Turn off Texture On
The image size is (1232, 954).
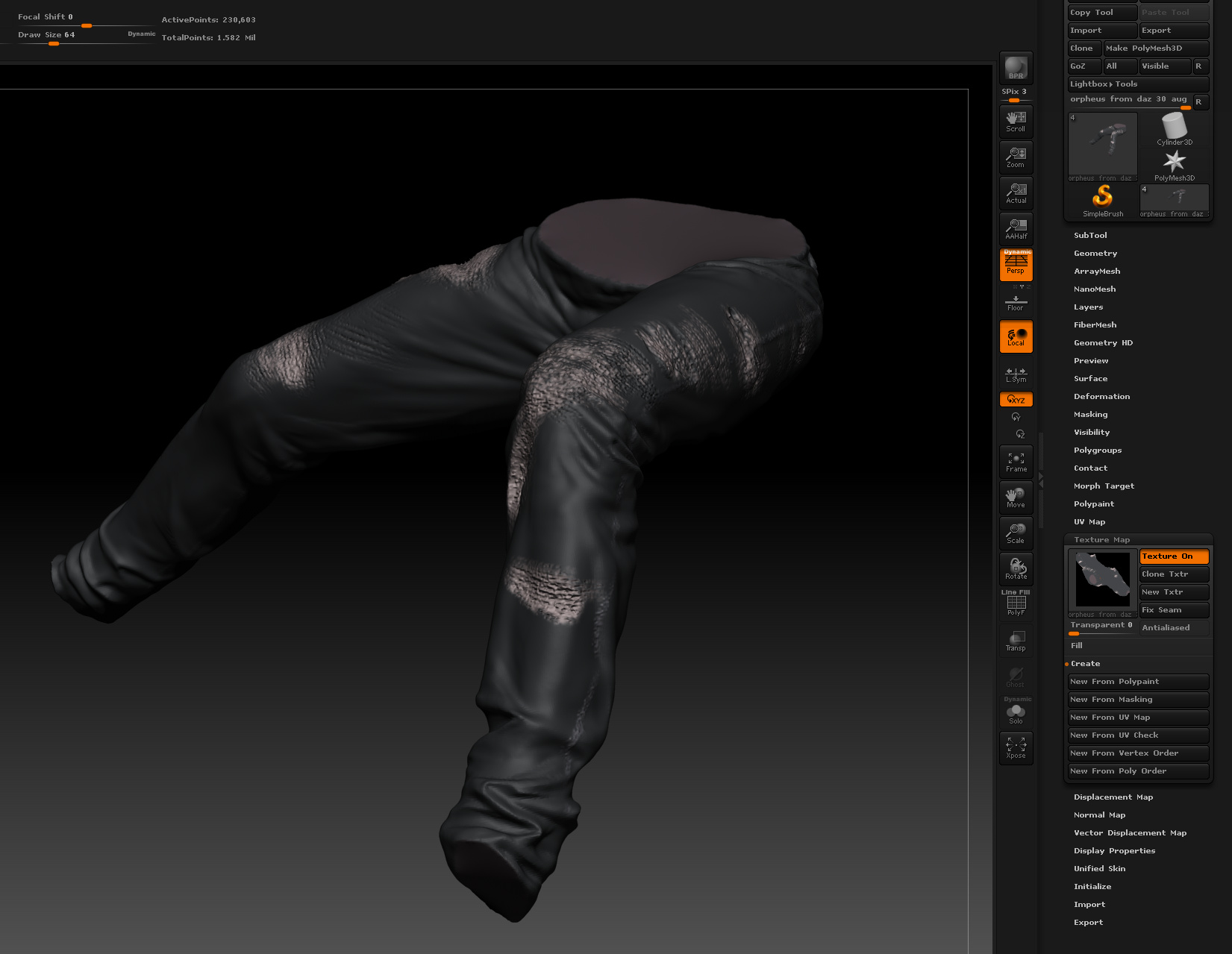click(1175, 556)
